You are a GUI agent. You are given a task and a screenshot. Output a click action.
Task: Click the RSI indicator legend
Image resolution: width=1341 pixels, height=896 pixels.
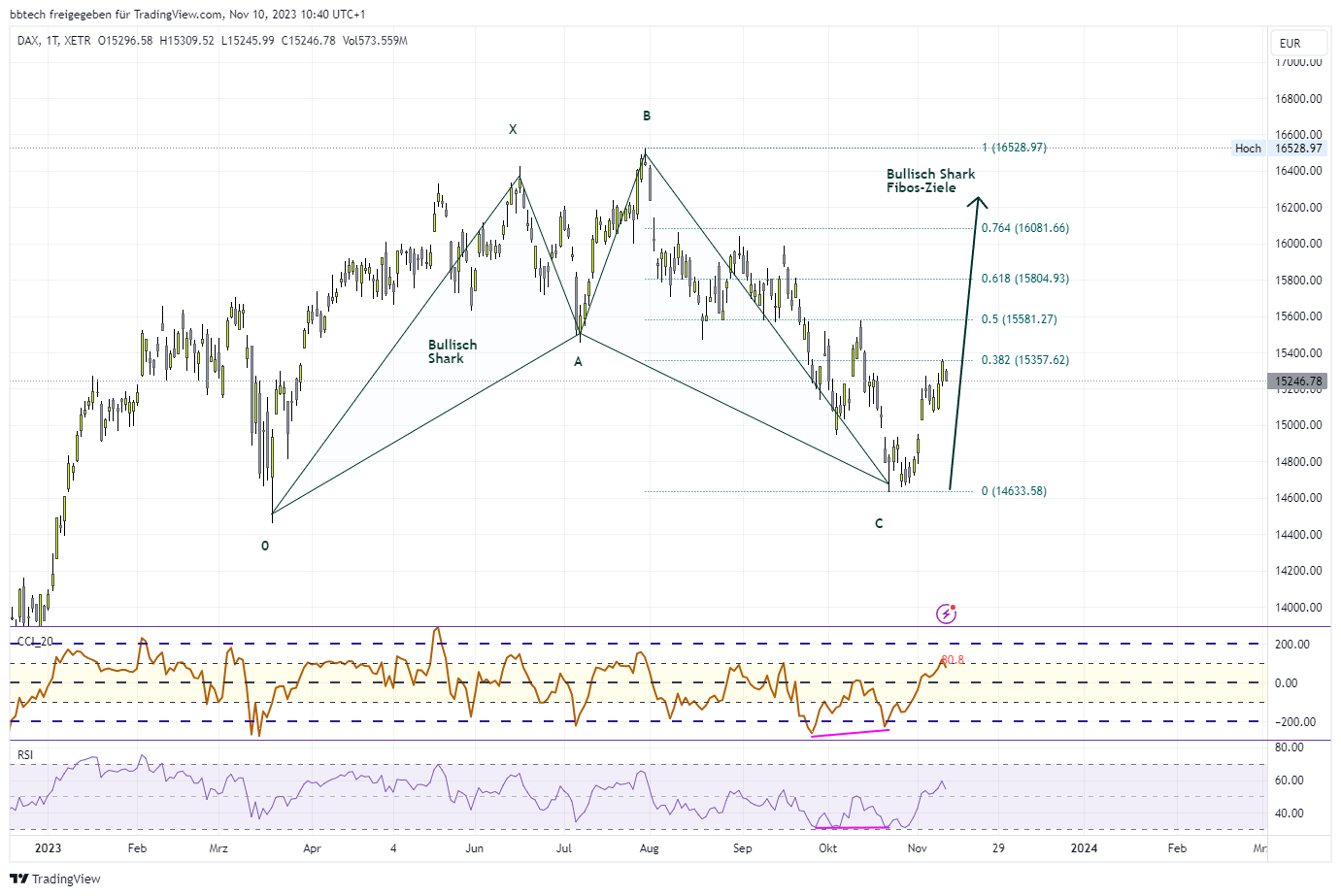point(25,754)
